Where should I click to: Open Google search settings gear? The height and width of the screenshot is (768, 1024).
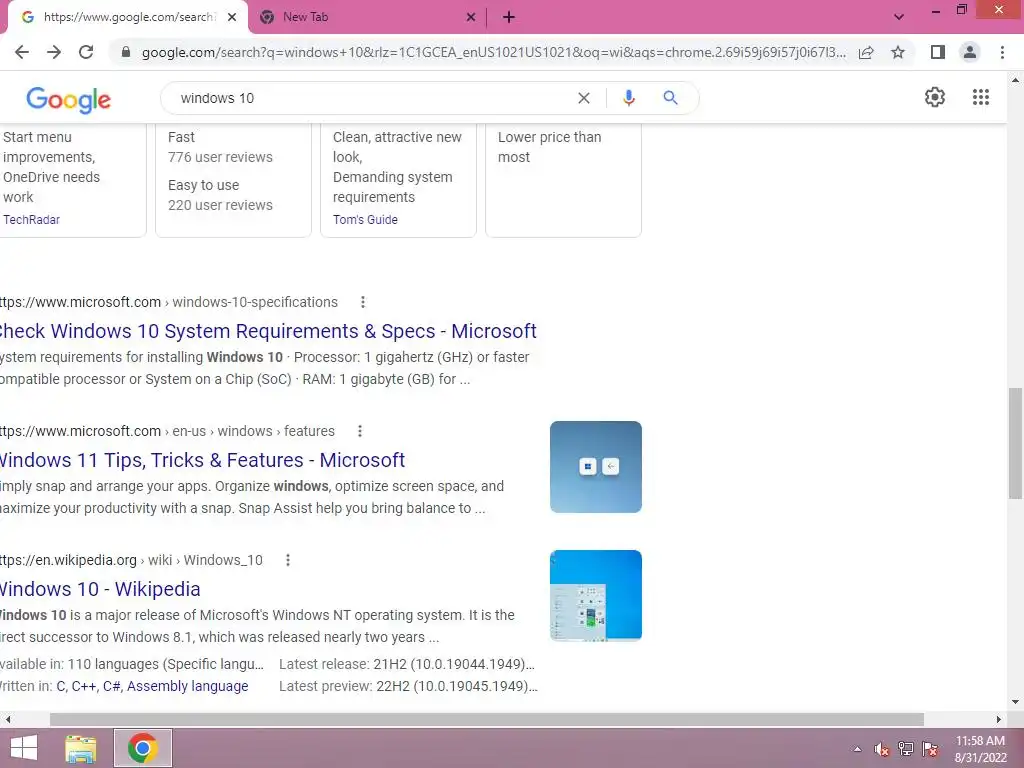click(935, 97)
